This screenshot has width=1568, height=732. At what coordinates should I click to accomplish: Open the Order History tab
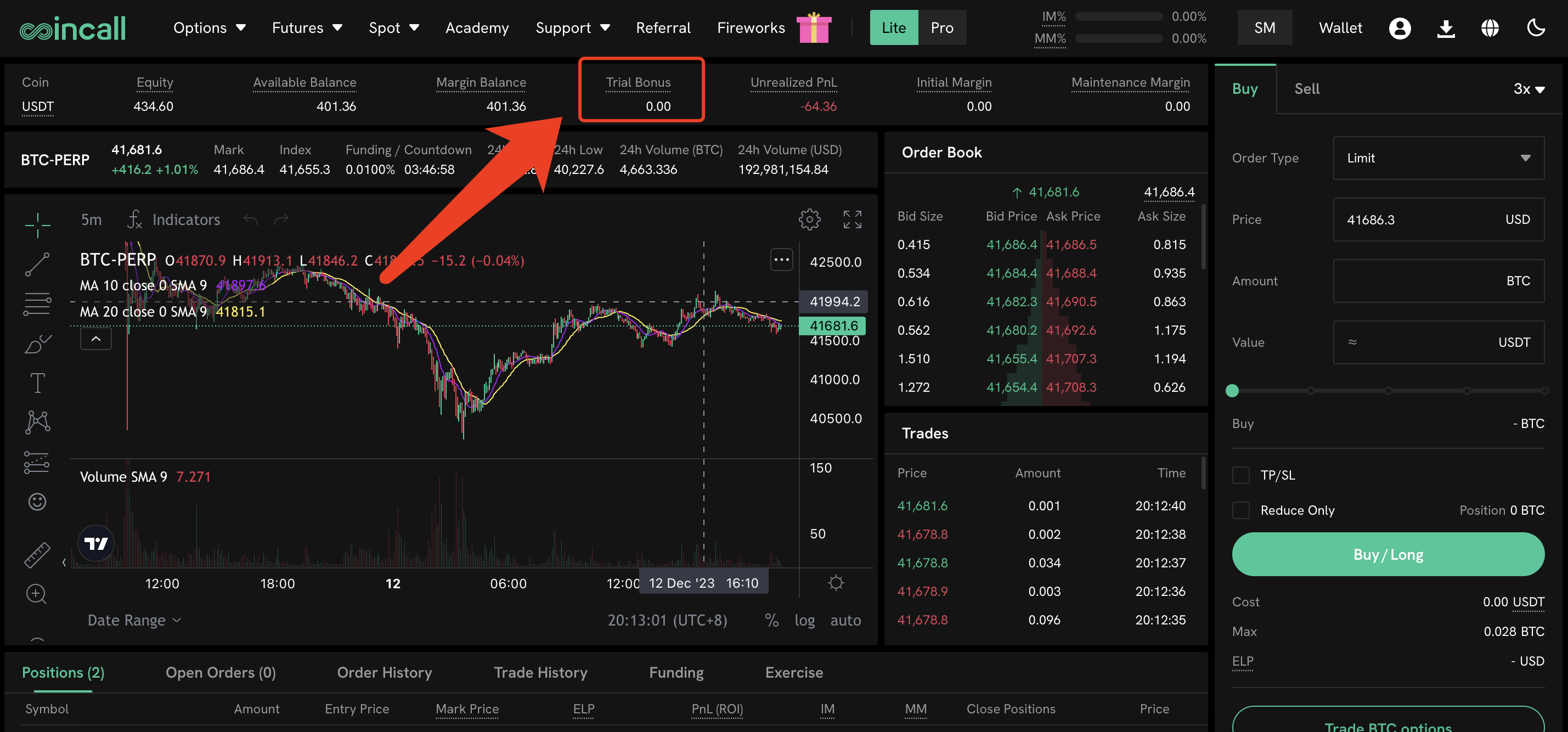pyautogui.click(x=384, y=672)
